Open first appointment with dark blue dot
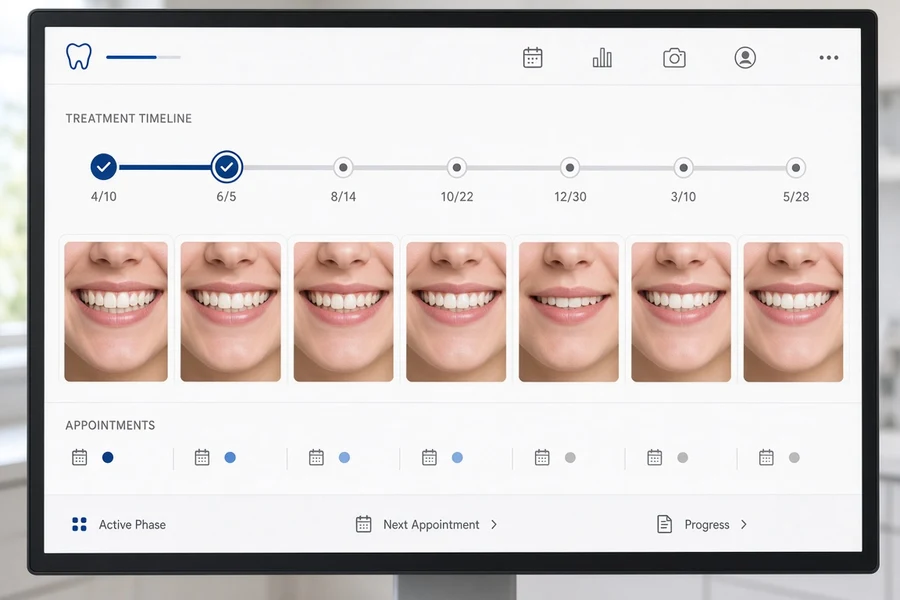The image size is (900, 600). [x=93, y=458]
